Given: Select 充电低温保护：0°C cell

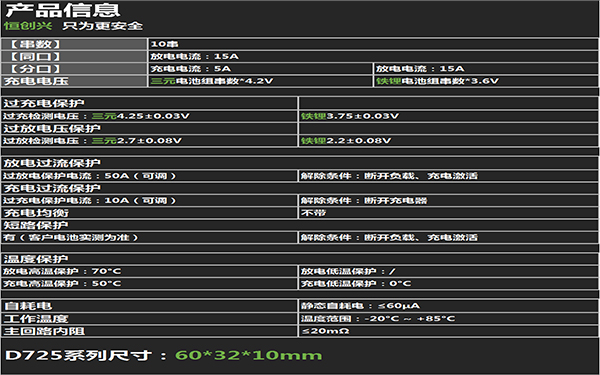Looking at the screenshot, I should click(448, 284).
